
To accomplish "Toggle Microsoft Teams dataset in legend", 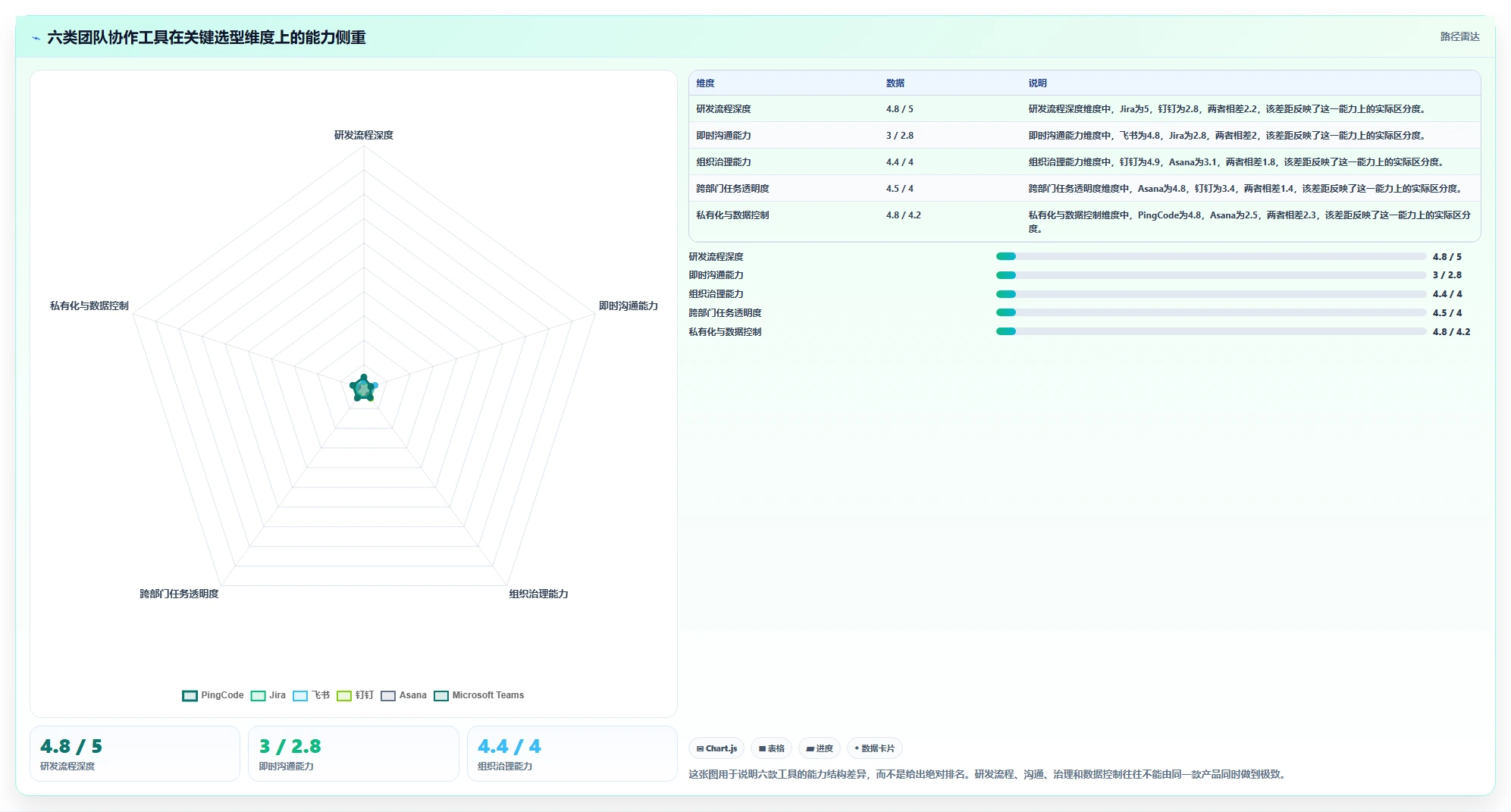I will coord(479,695).
